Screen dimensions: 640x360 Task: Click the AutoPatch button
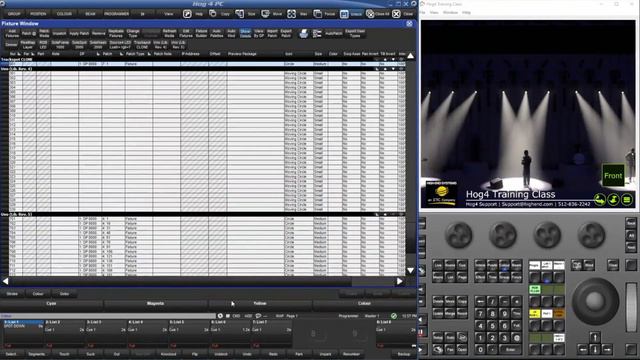click(334, 33)
